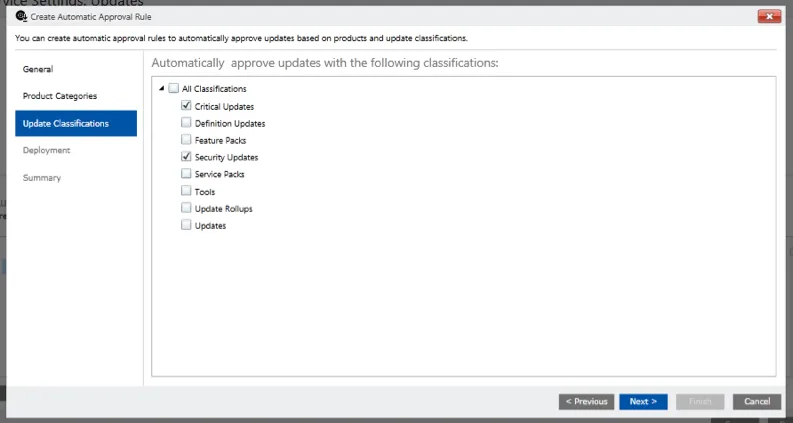Select the Feature Packs label
The height and width of the screenshot is (423, 793).
pyautogui.click(x=221, y=140)
